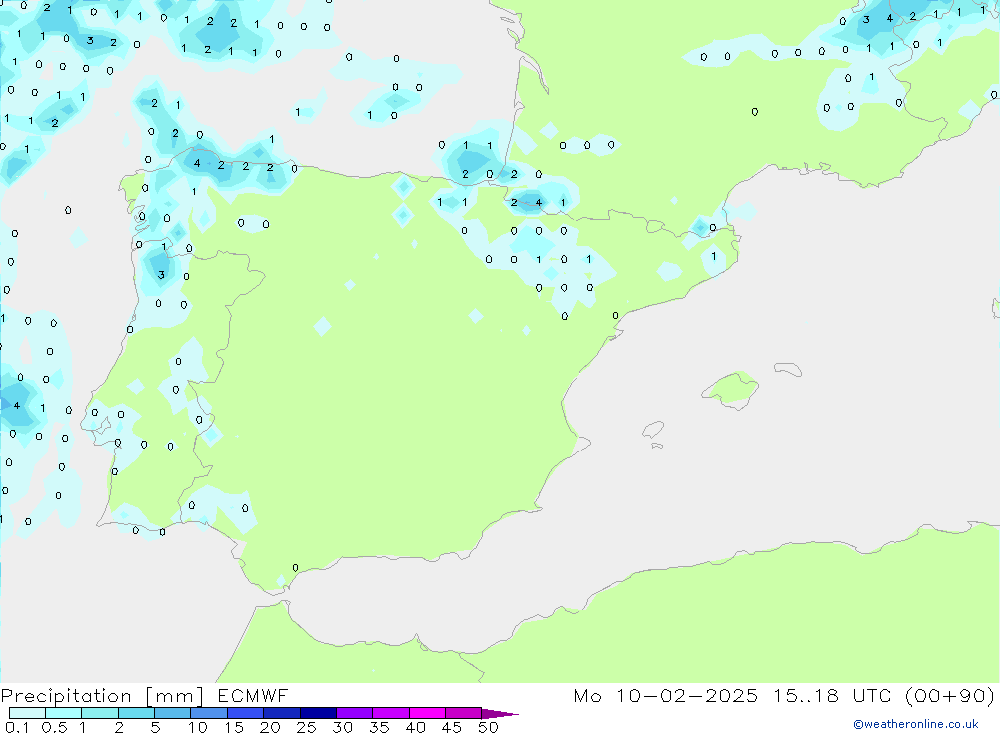This screenshot has width=1000, height=733.
Task: Click the 20–25 mm legend swatch
Action: [x=282, y=713]
